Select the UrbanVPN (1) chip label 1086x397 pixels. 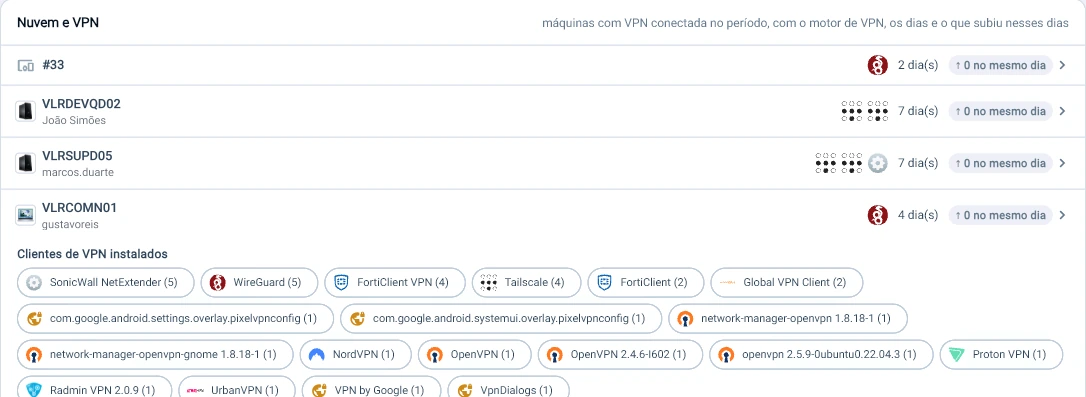pyautogui.click(x=244, y=391)
